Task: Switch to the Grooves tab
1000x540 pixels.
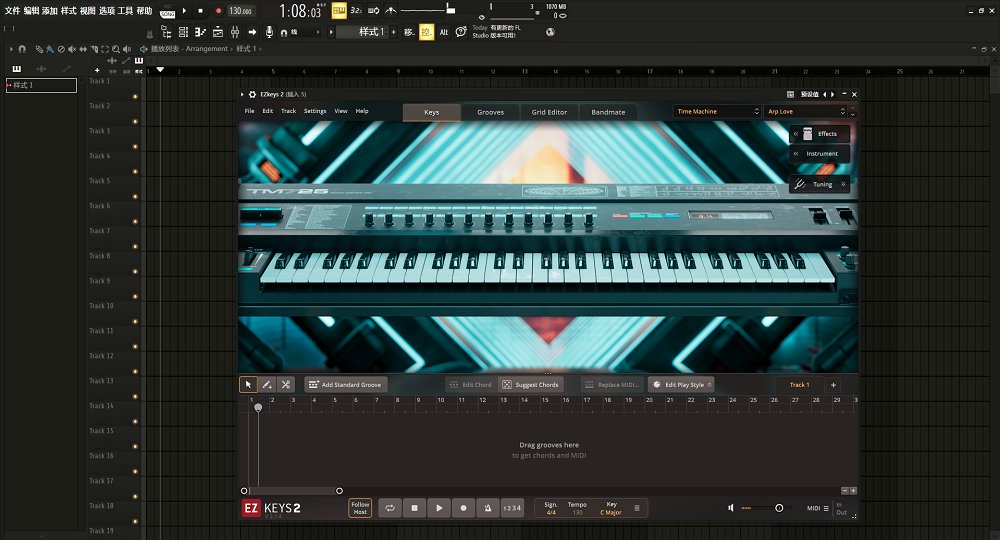Action: pyautogui.click(x=490, y=112)
